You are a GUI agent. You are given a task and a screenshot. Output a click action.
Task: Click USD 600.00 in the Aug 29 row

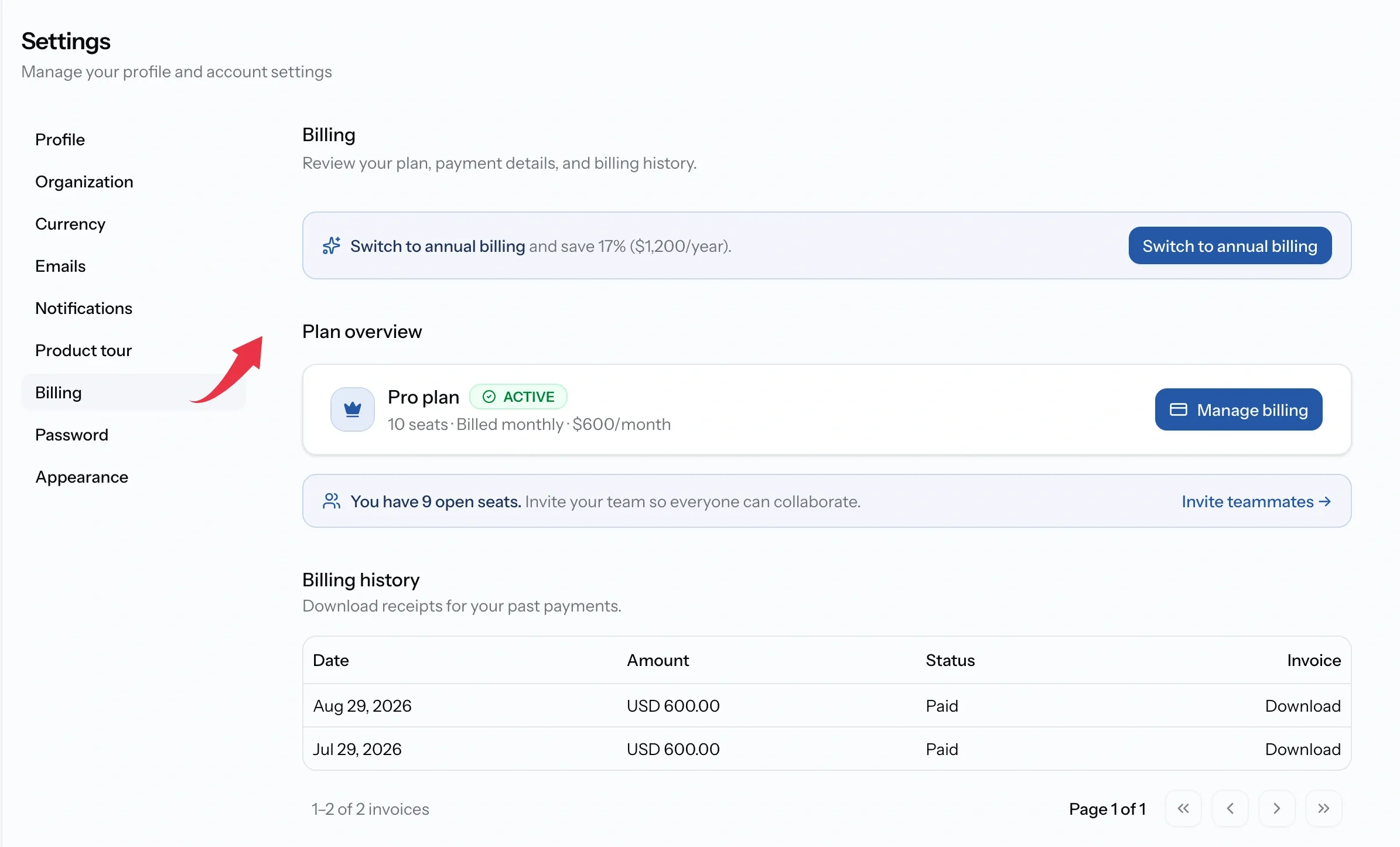673,706
